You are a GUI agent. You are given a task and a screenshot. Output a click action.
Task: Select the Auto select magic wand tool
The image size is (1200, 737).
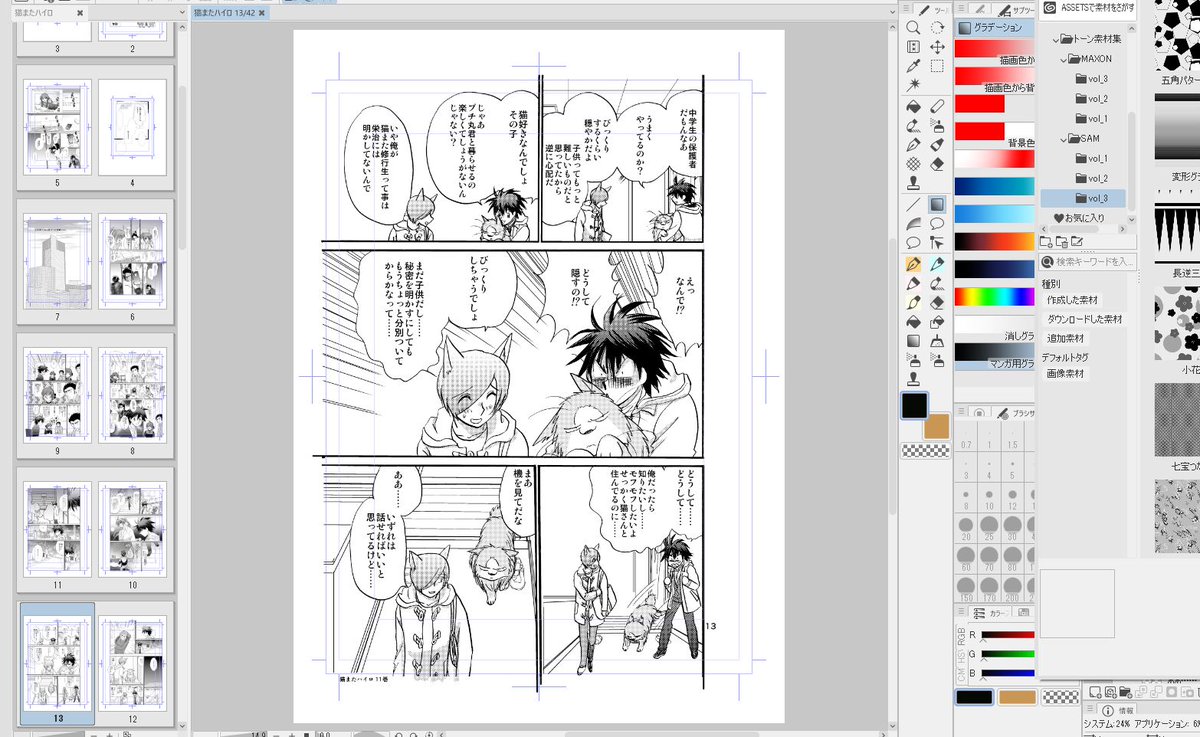[x=913, y=85]
